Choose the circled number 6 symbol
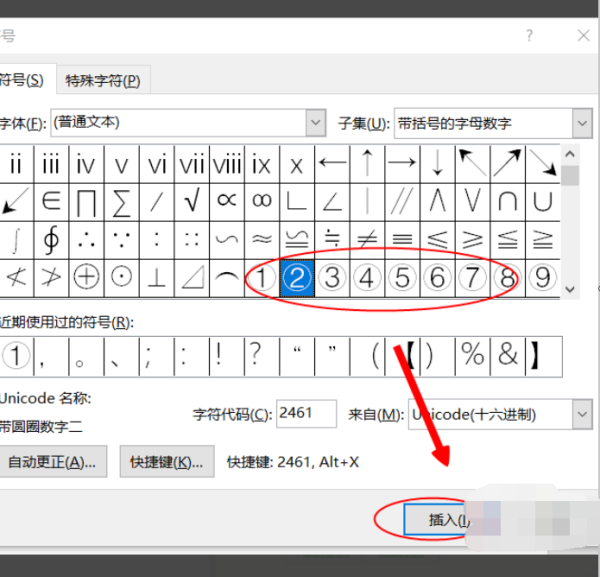Viewport: 600px width, 577px height. (x=438, y=278)
